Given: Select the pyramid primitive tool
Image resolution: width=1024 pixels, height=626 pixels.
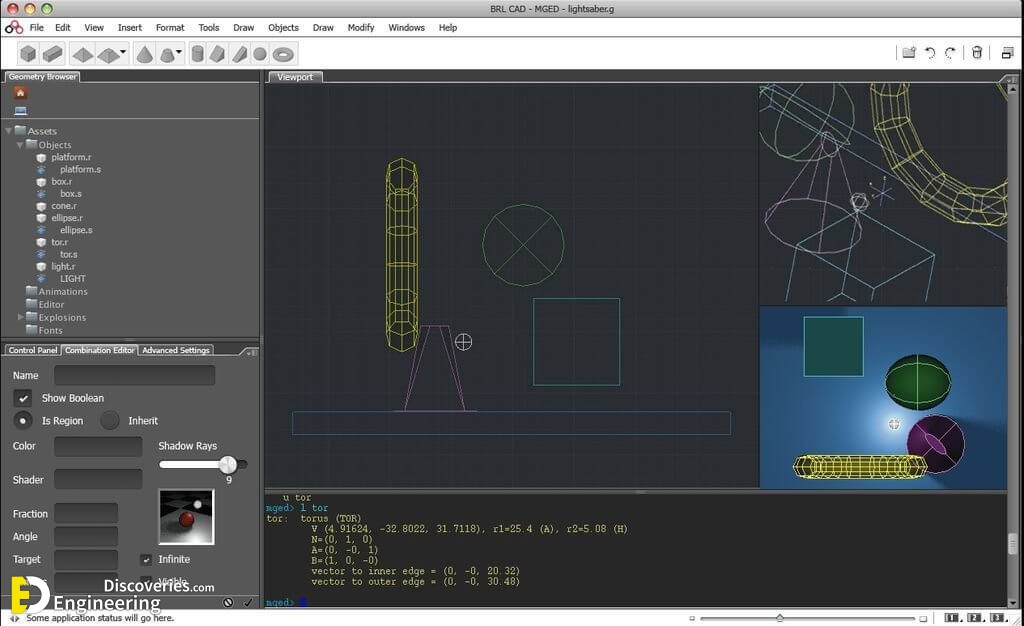Looking at the screenshot, I should (82, 54).
